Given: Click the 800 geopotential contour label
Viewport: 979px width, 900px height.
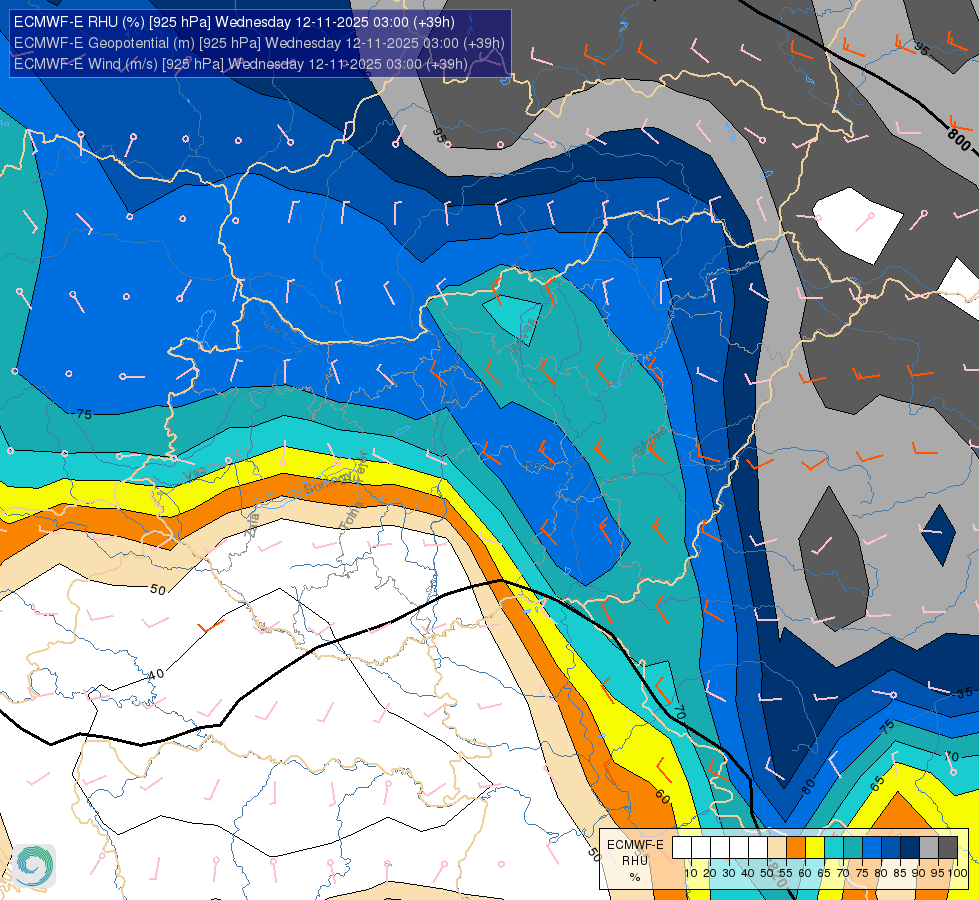Looking at the screenshot, I should (x=958, y=139).
